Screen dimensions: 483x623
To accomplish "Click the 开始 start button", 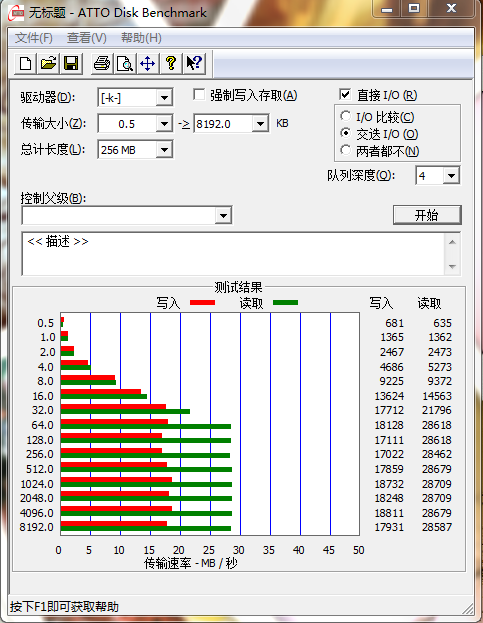I will pos(427,215).
